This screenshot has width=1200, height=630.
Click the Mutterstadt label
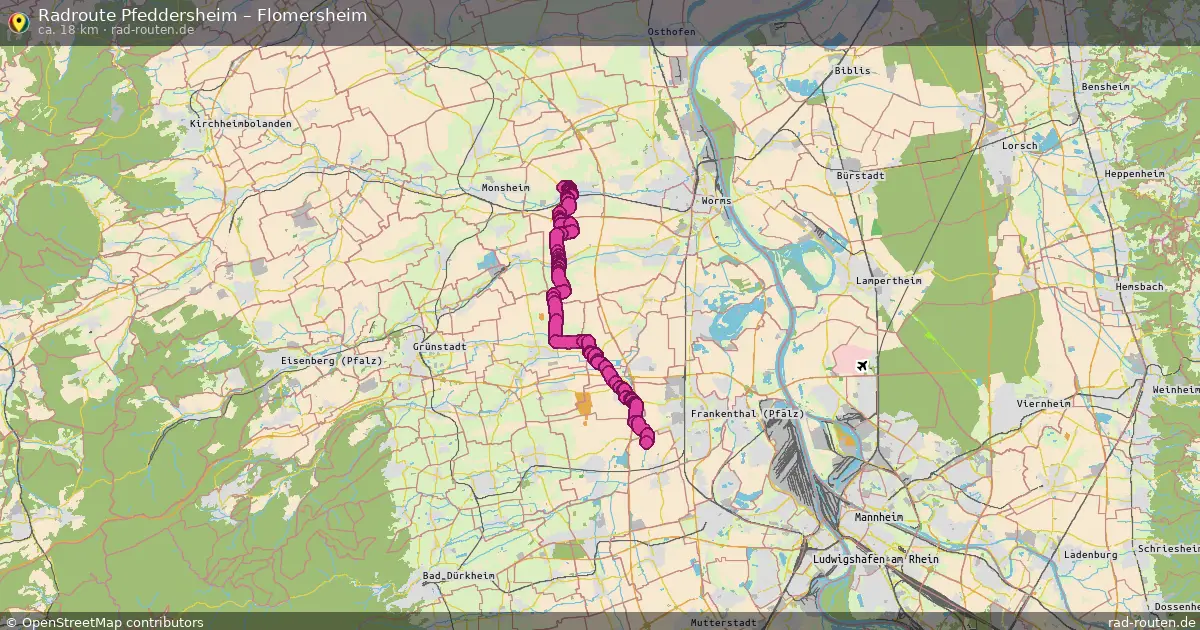pyautogui.click(x=723, y=622)
